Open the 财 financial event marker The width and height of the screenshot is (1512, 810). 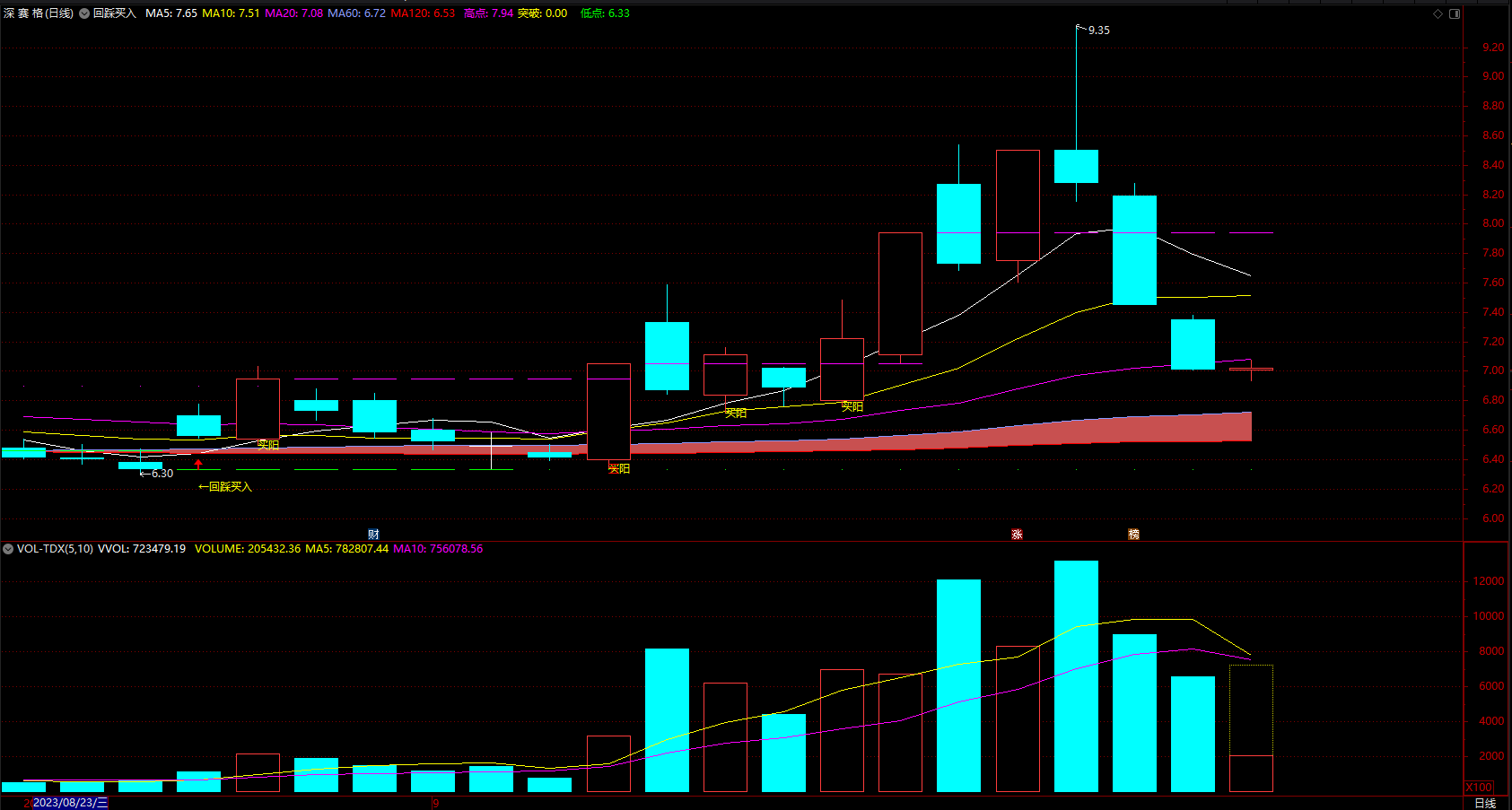point(373,535)
